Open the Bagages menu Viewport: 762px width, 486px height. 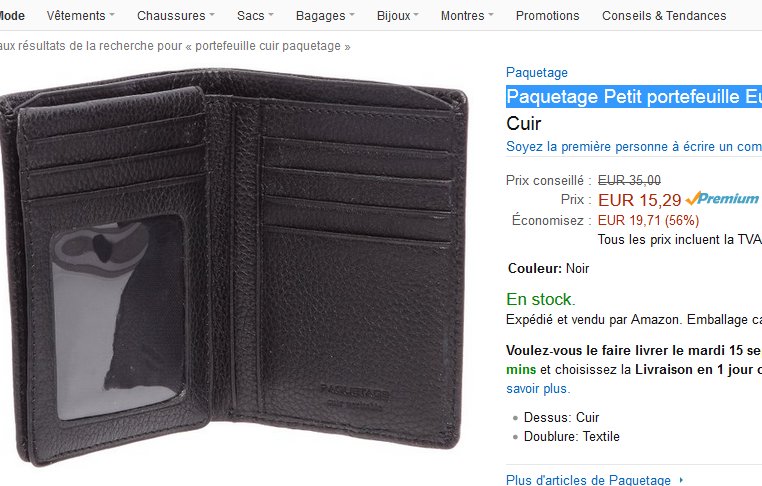point(325,16)
